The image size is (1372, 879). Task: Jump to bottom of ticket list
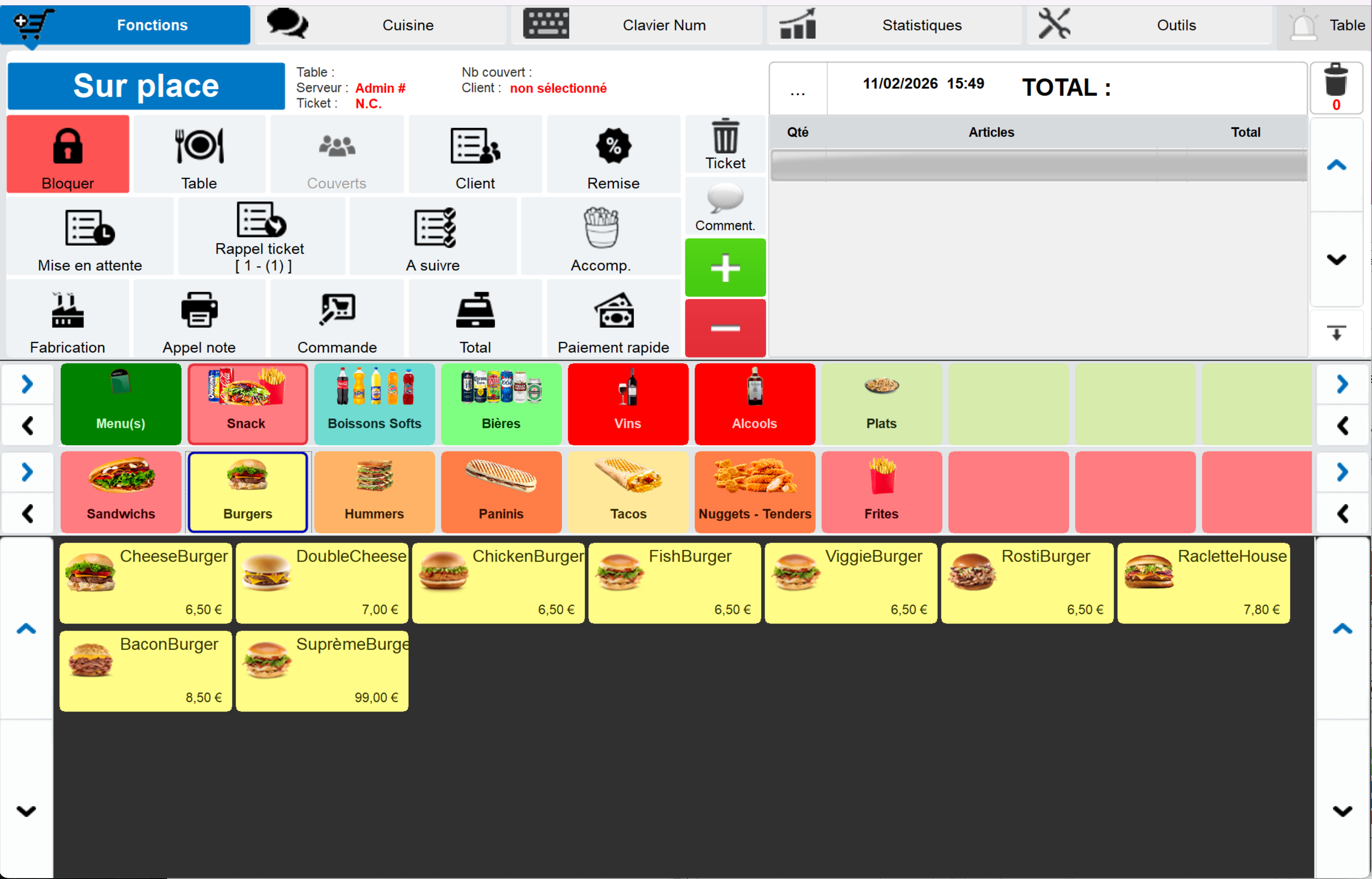point(1336,333)
